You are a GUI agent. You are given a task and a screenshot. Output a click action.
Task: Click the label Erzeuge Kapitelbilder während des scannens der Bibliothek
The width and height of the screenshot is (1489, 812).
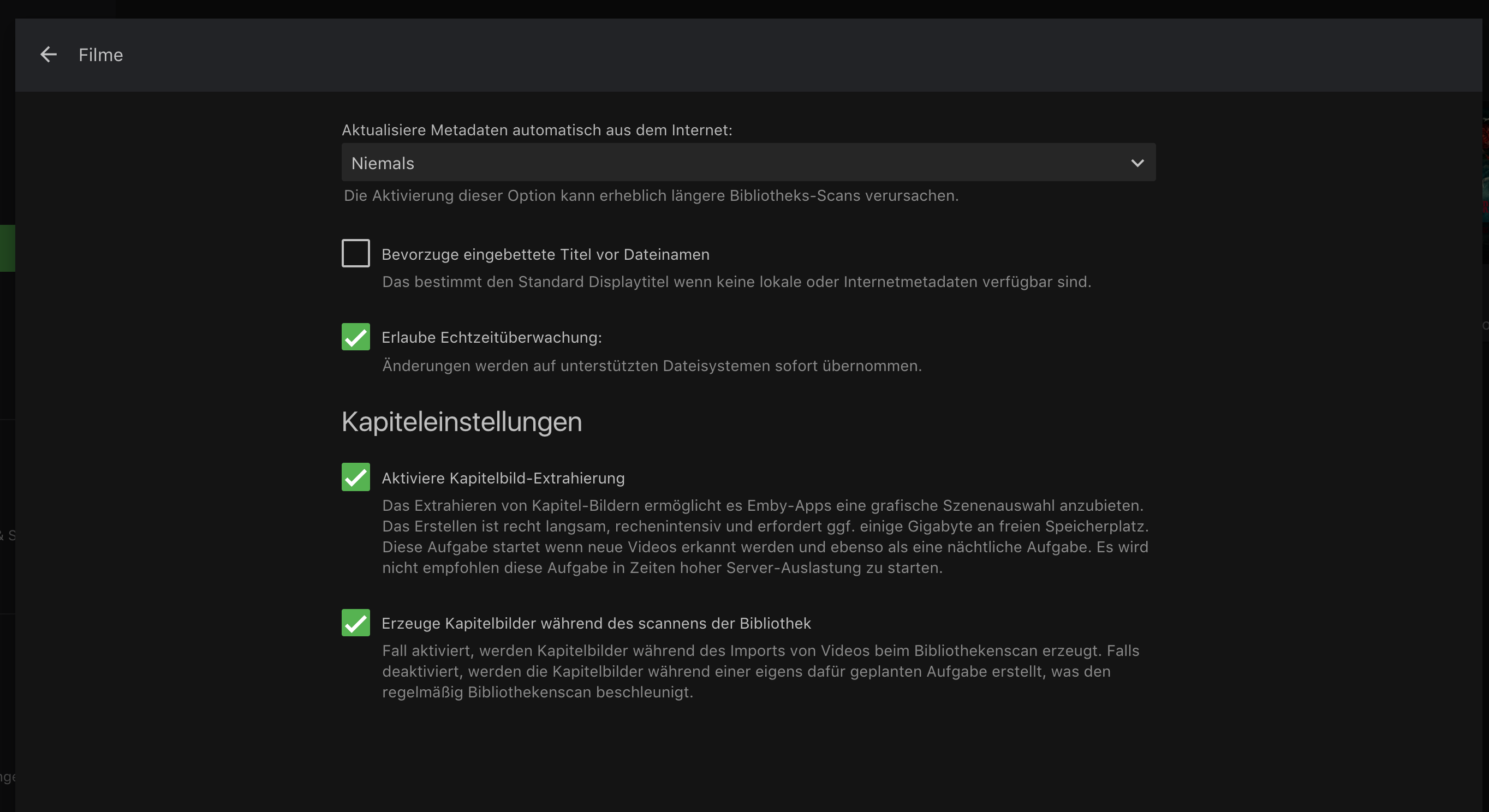[x=596, y=623]
